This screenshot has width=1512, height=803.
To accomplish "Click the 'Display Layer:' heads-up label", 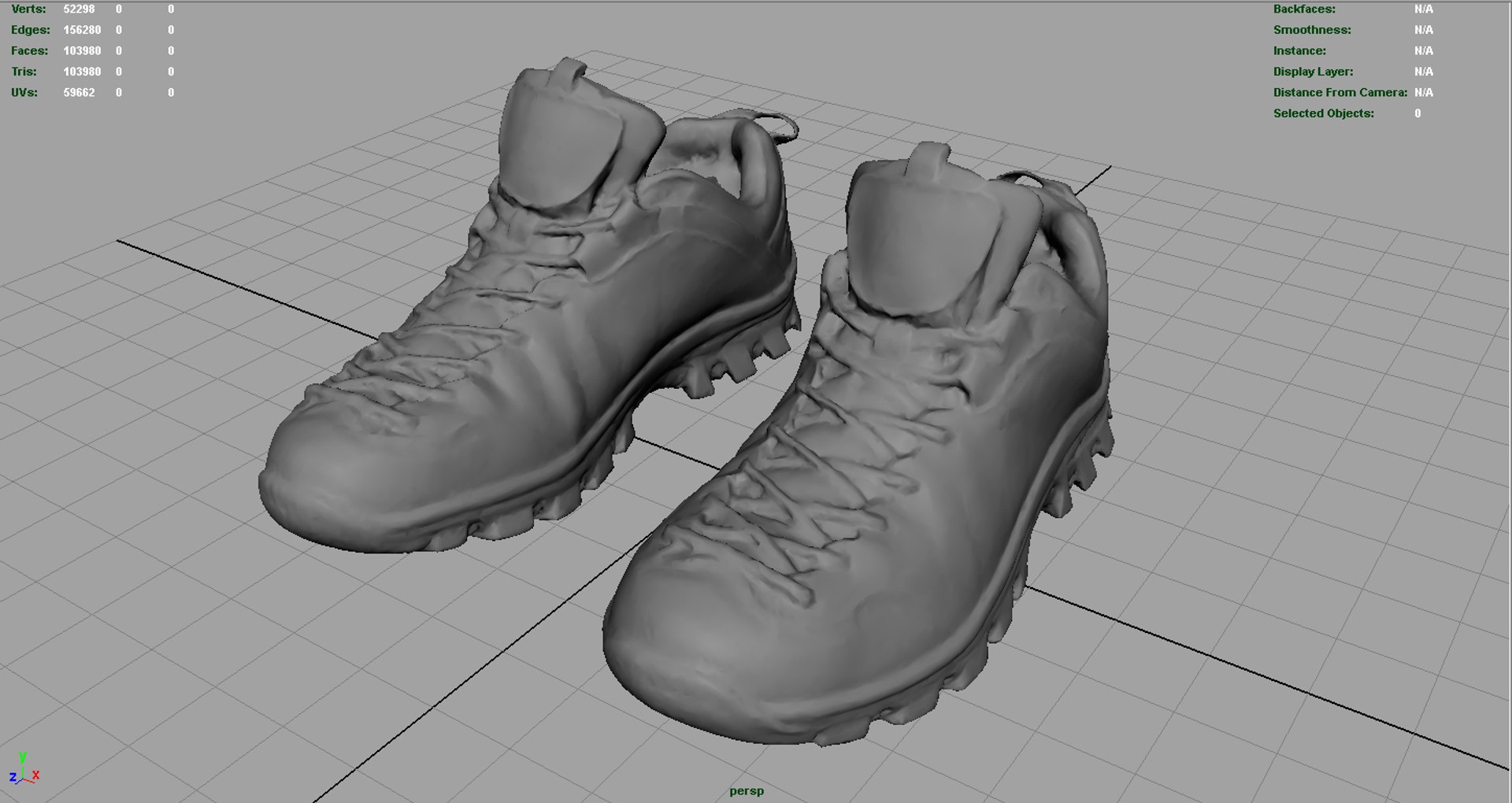I will (x=1313, y=72).
